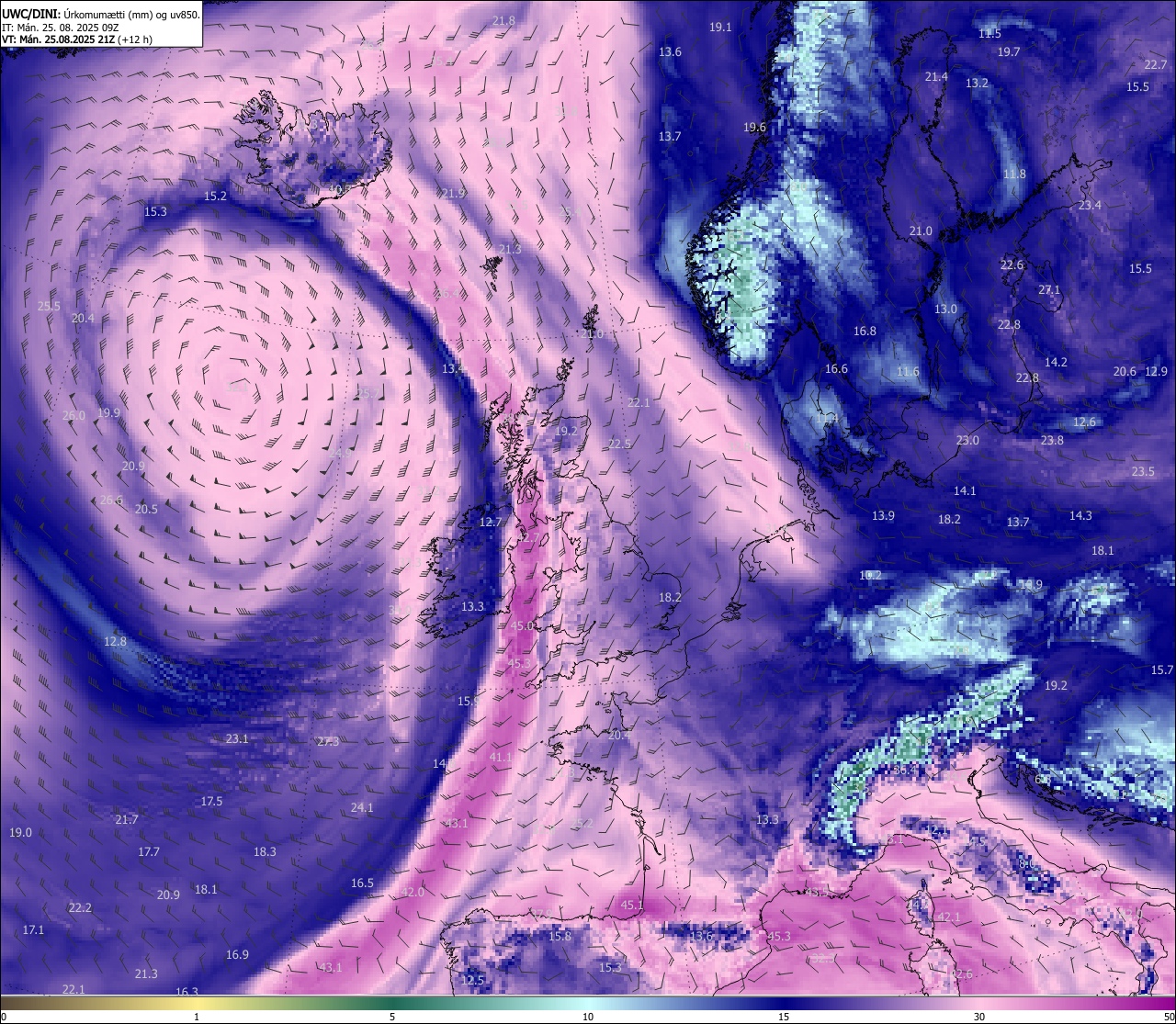Click the map value 13.0
Screen dimensions: 1176x1024
click(x=945, y=309)
